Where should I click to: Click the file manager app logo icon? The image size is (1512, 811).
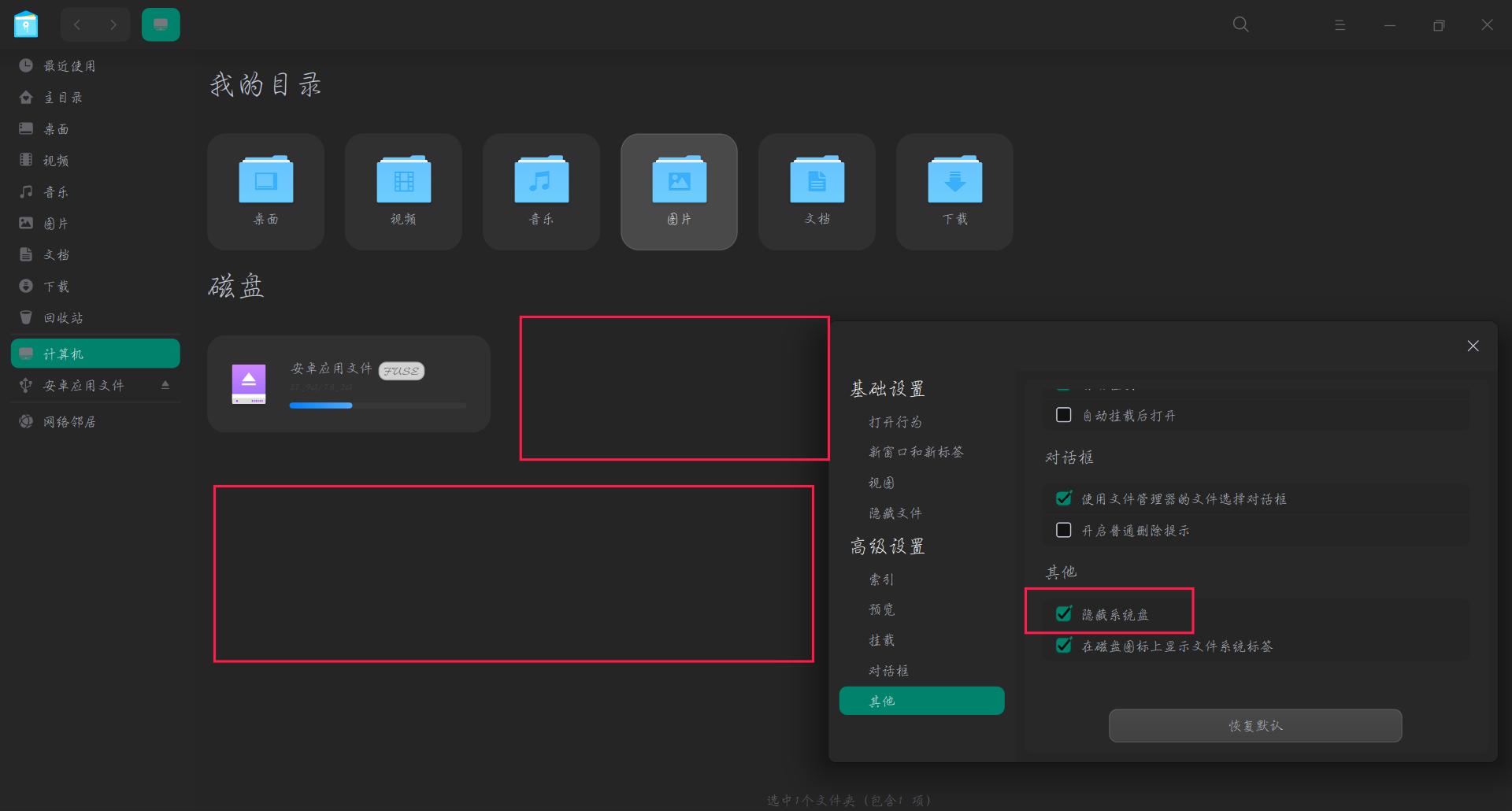[x=26, y=24]
